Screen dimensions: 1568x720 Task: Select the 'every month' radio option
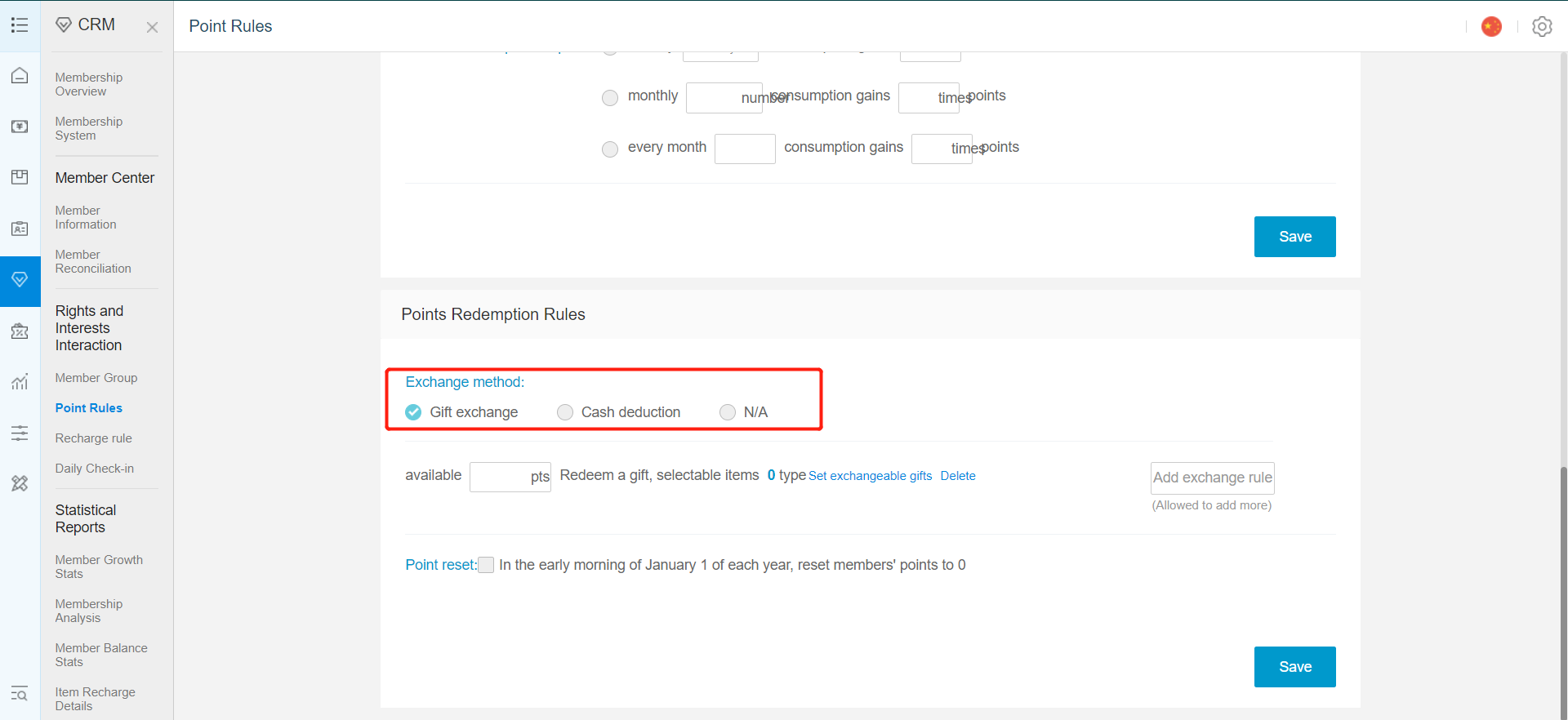click(610, 149)
